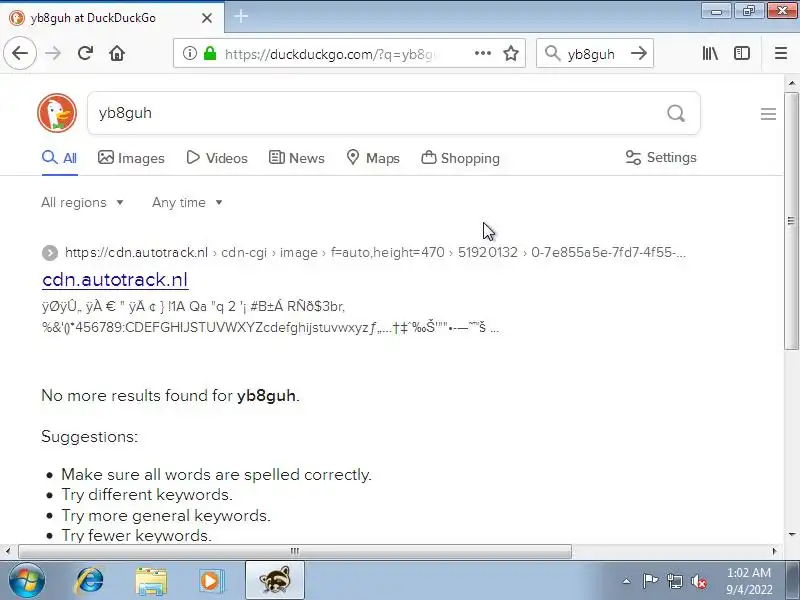Click the forward navigation arrow

53,53
